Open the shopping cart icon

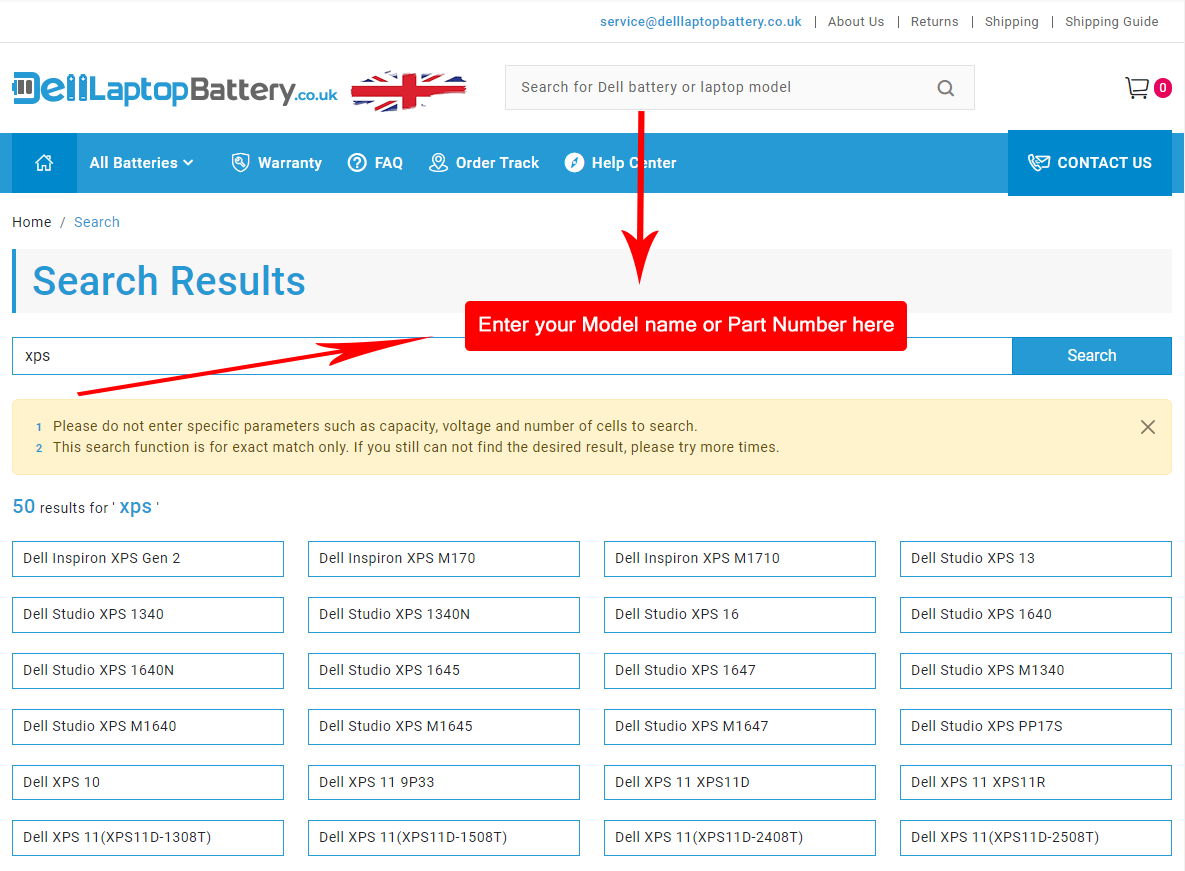1137,88
